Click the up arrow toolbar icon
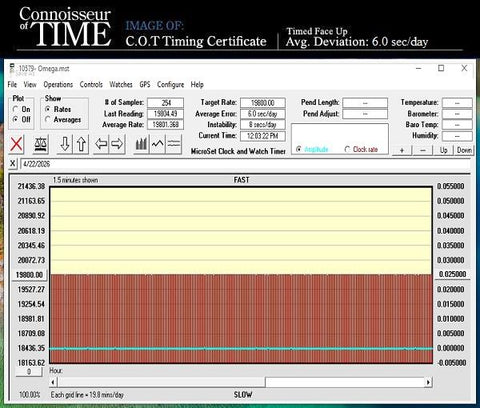This screenshot has height=408, width=480. click(81, 144)
